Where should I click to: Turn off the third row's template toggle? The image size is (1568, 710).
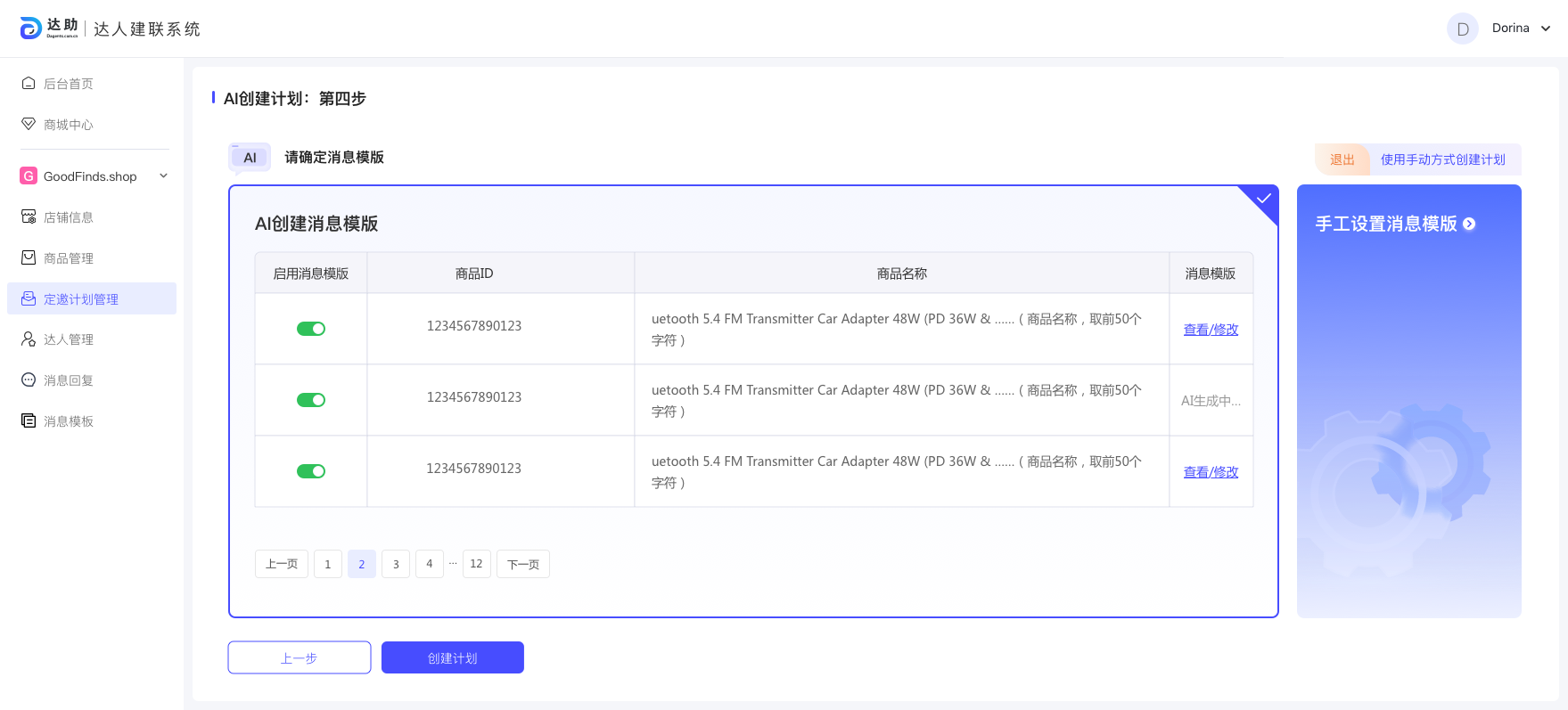pyautogui.click(x=311, y=471)
